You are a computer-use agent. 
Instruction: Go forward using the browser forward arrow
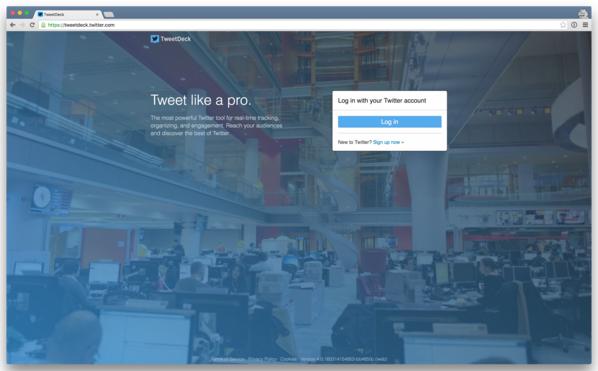[x=23, y=25]
